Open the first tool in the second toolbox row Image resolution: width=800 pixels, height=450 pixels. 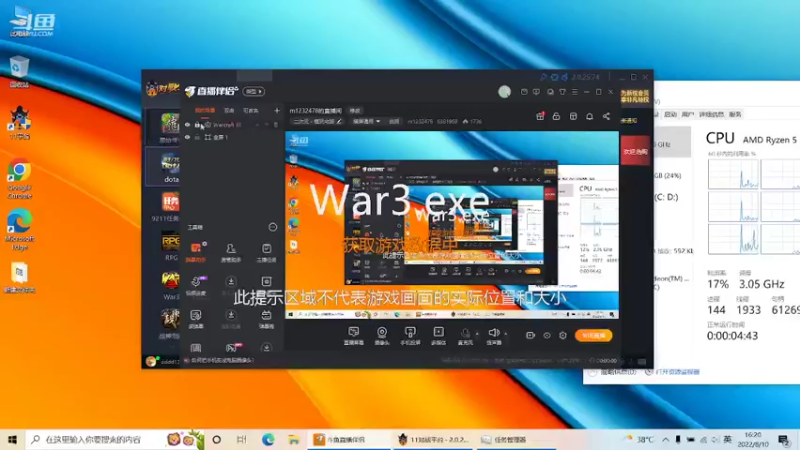coord(196,286)
